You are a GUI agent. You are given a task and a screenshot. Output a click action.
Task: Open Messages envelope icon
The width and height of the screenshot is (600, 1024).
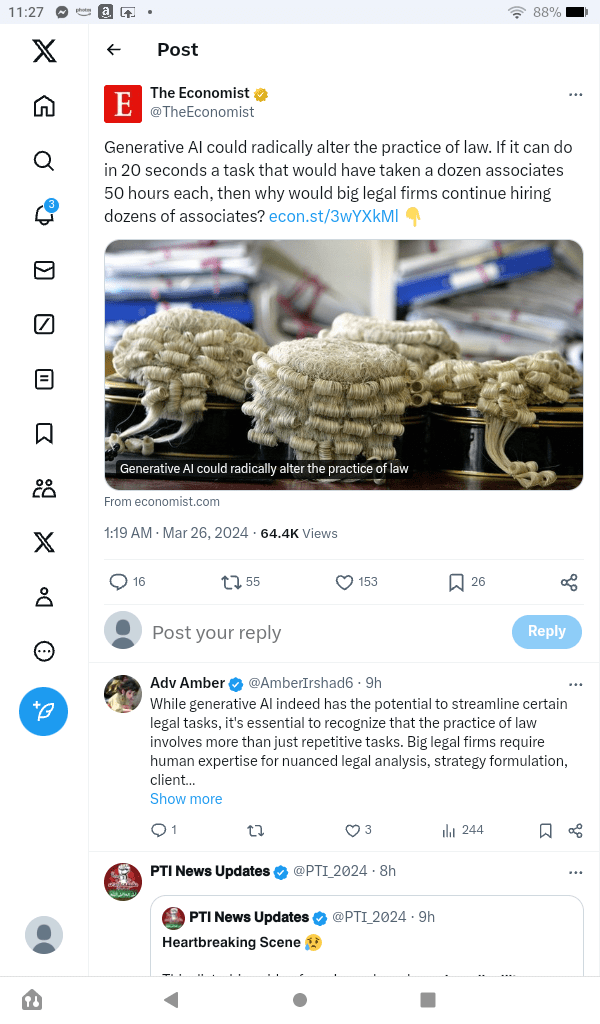(x=44, y=270)
